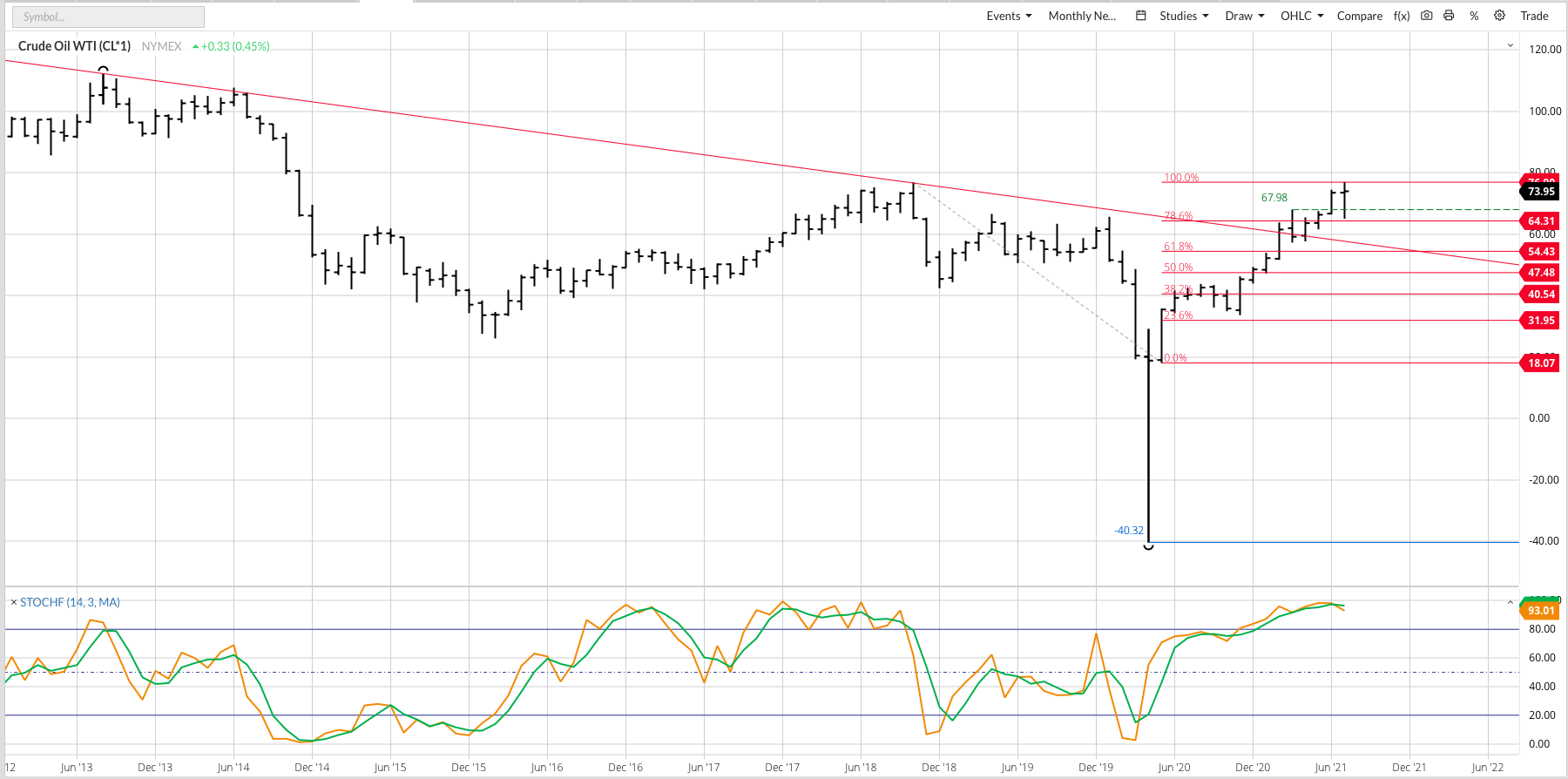Expand the Studies dropdown menu
The width and height of the screenshot is (1568, 779).
tap(1184, 16)
